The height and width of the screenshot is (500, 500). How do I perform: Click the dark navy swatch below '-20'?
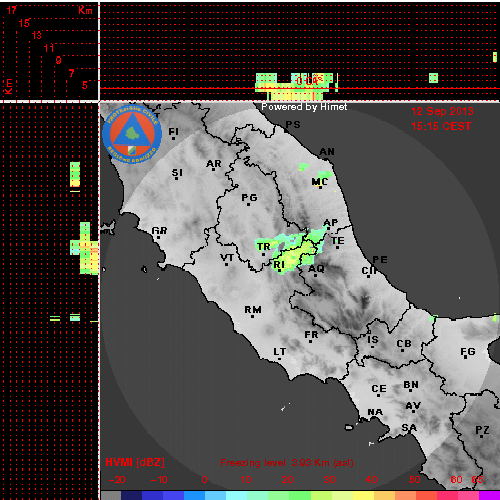click(x=132, y=495)
